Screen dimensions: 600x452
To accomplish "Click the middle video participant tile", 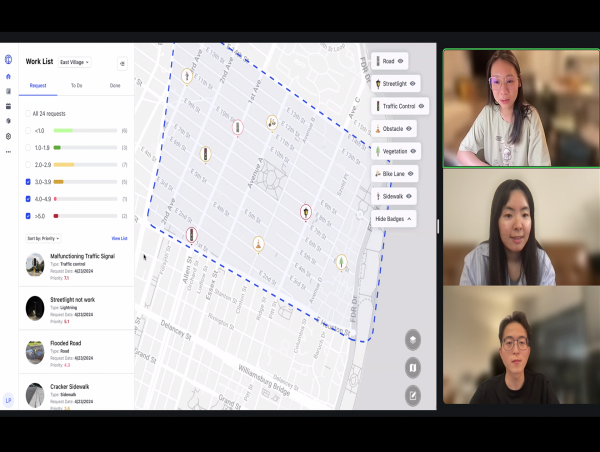I will (521, 227).
